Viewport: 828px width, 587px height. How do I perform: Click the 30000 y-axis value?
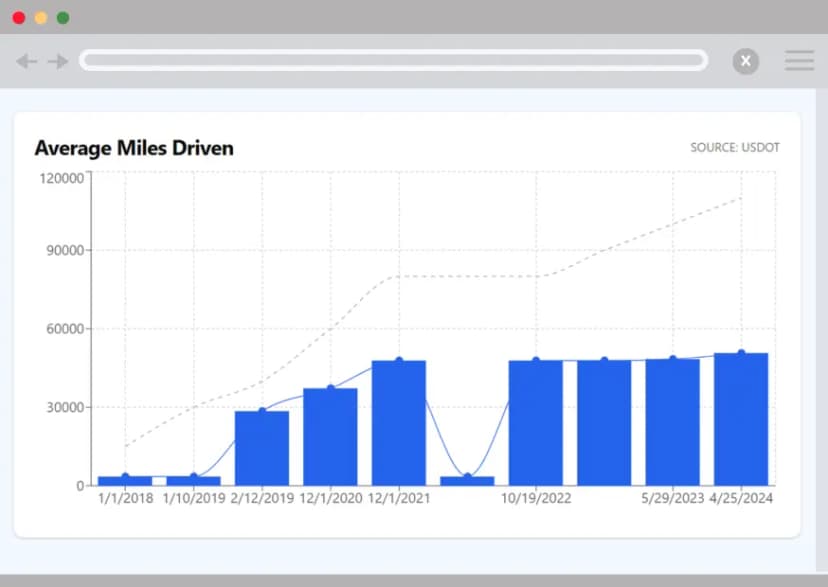(65, 408)
